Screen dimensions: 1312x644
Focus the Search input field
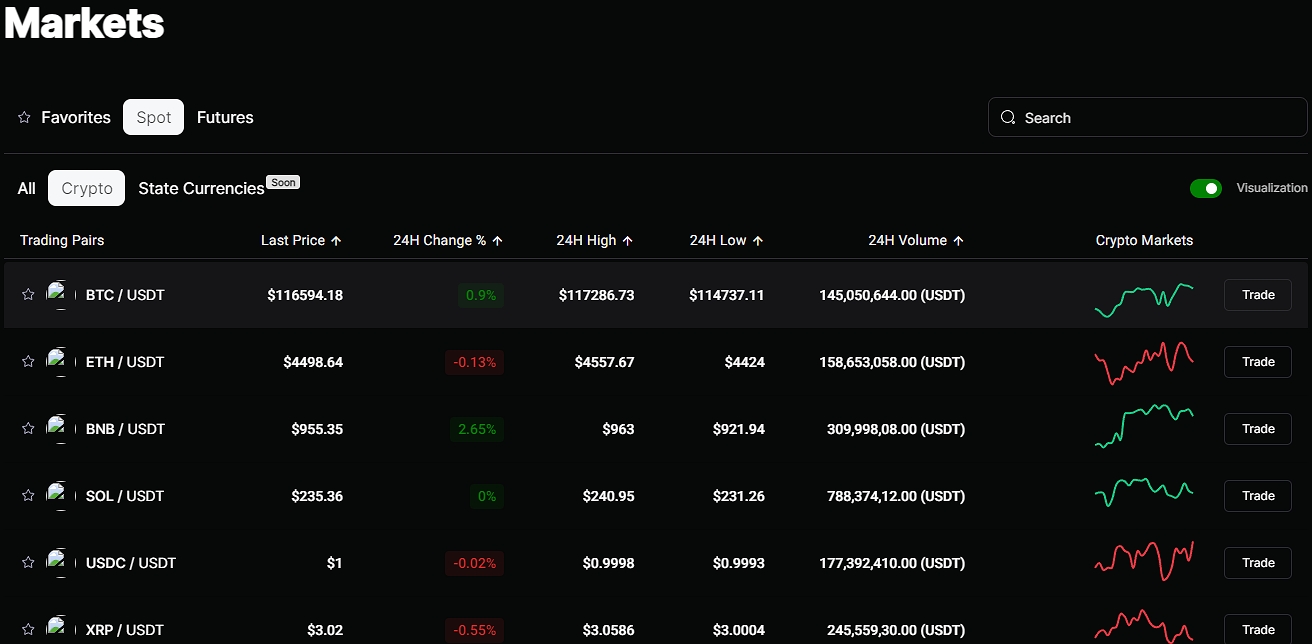pos(1147,117)
